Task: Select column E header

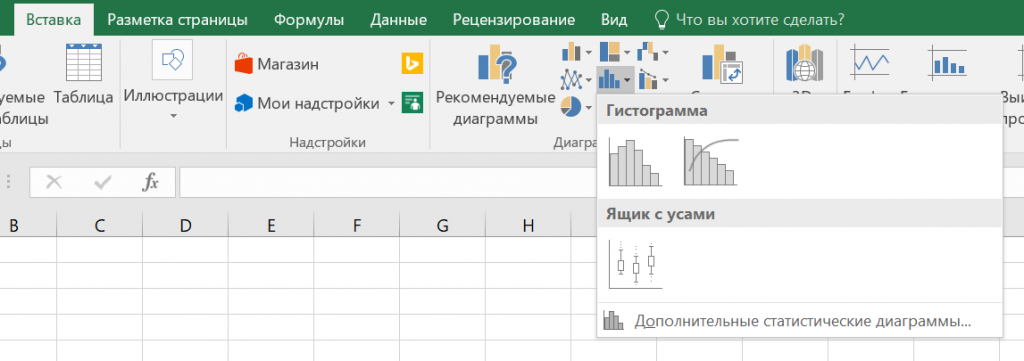Action: point(271,227)
